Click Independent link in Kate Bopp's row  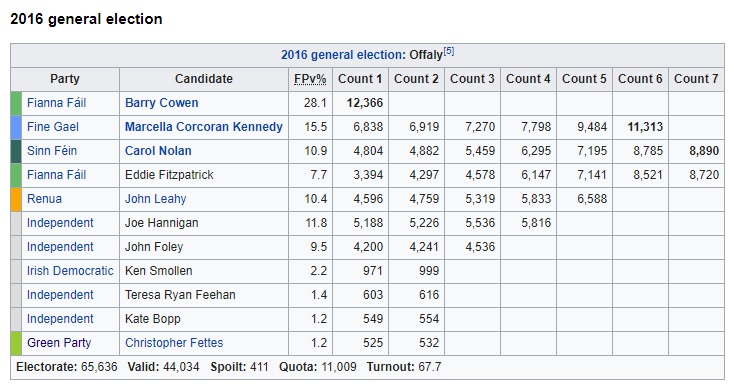pos(60,318)
